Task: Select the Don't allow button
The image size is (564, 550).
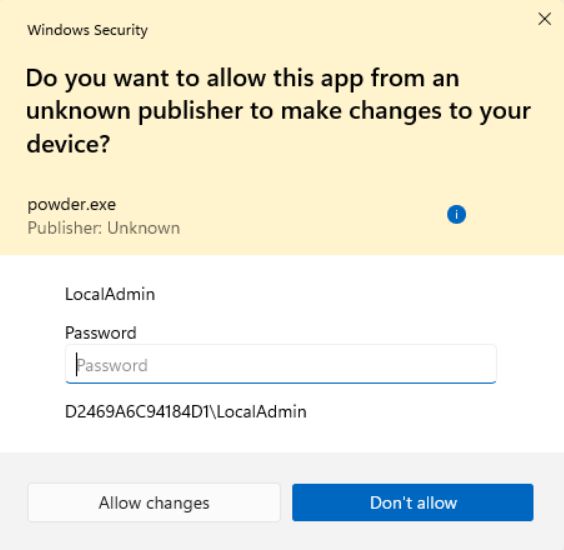Action: (413, 503)
